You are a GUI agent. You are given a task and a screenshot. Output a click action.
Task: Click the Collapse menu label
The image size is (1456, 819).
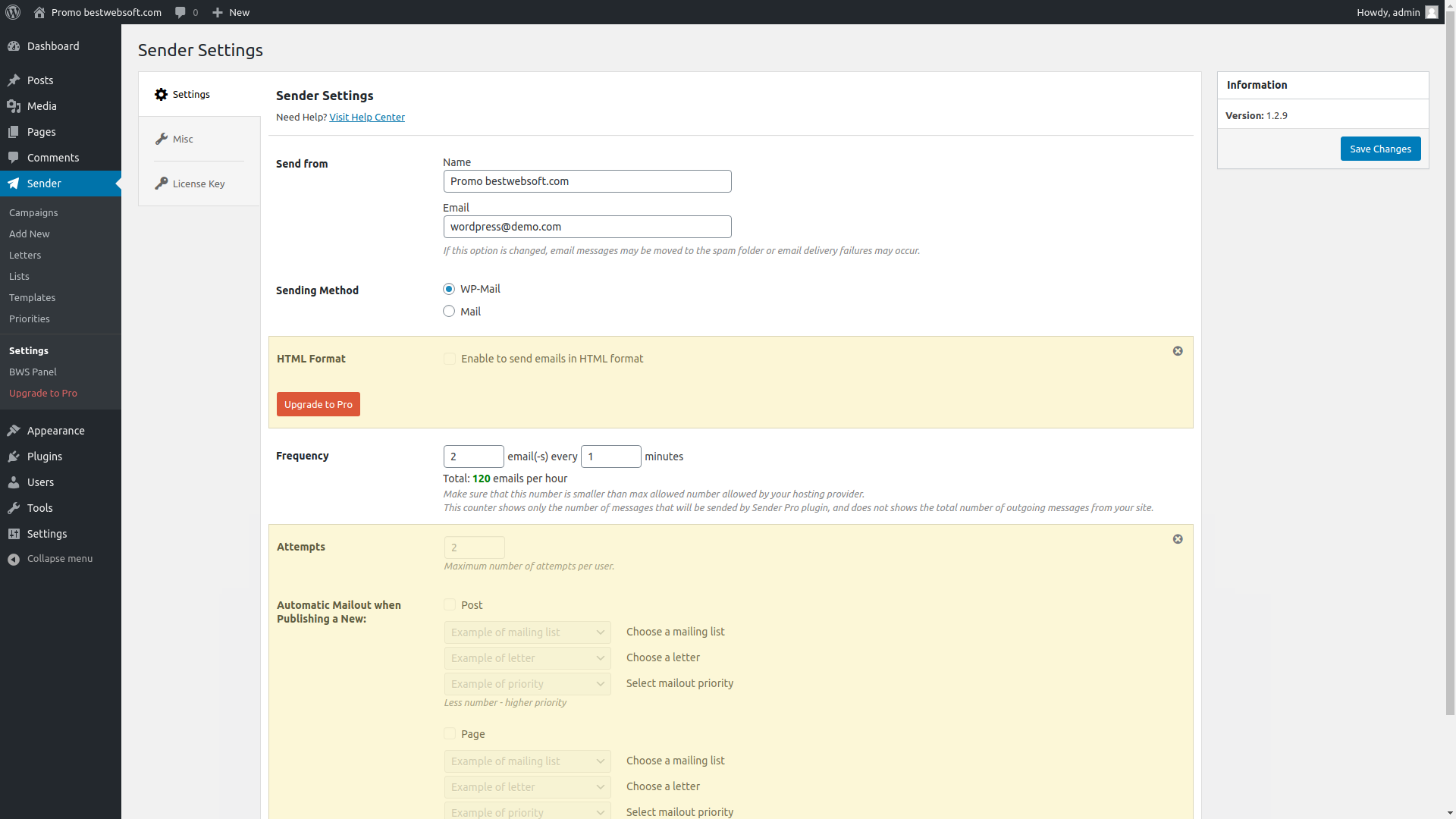pos(60,559)
